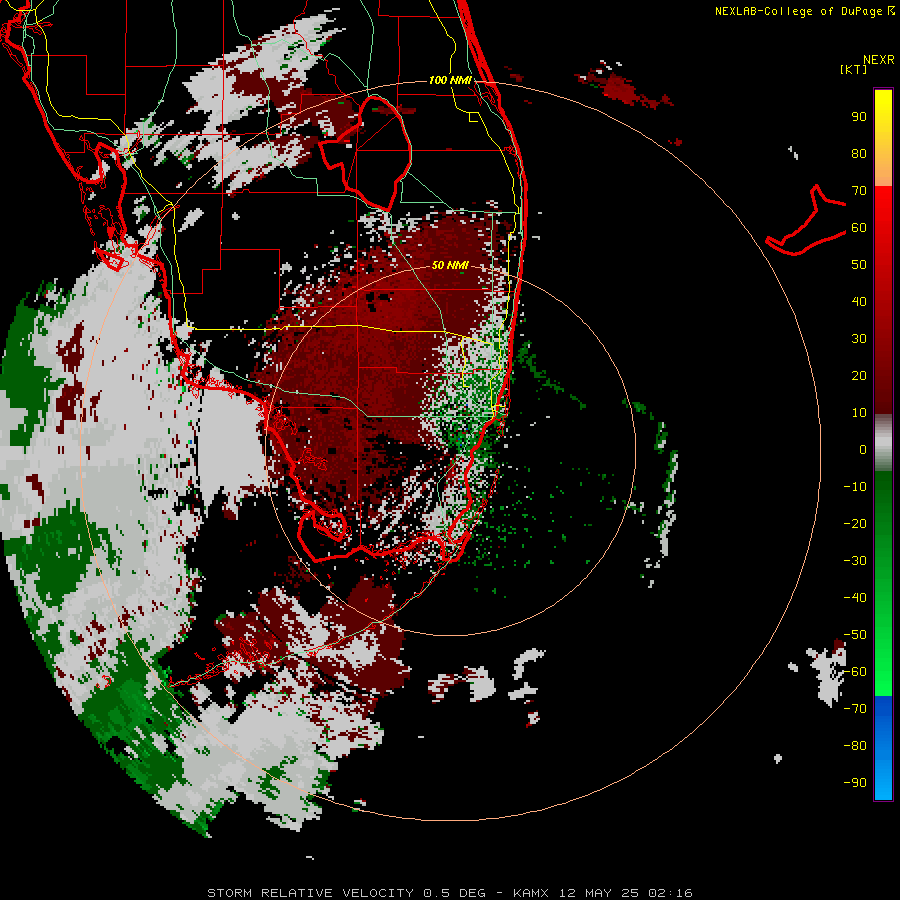Image resolution: width=900 pixels, height=900 pixels.
Task: Click the 50 NMI range ring label
Action: point(450,265)
